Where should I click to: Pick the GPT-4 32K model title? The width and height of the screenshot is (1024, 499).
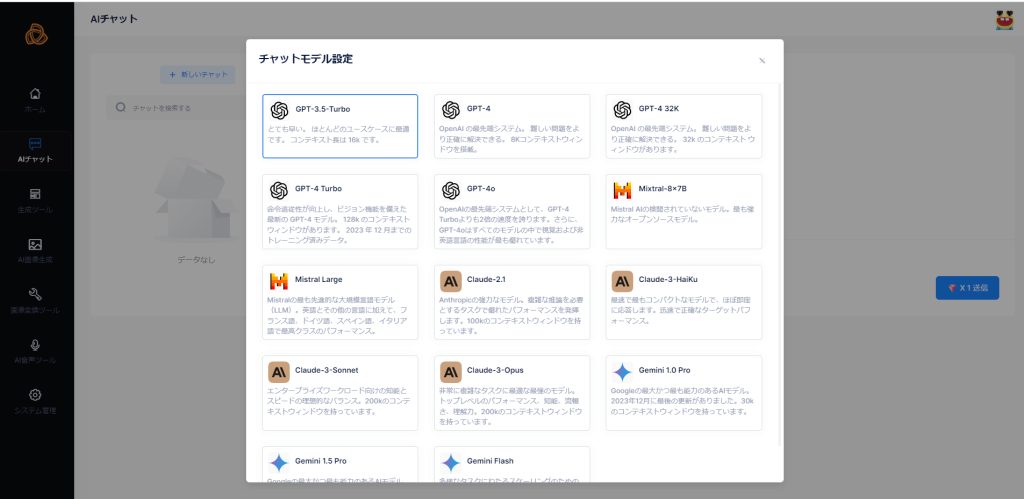659,108
